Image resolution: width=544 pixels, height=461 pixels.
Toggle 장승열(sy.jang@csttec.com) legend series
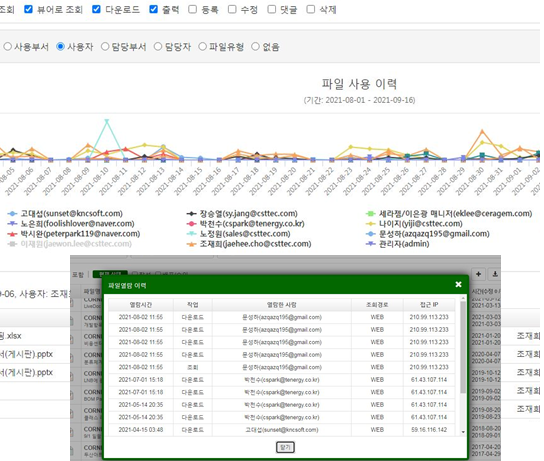[x=242, y=213]
